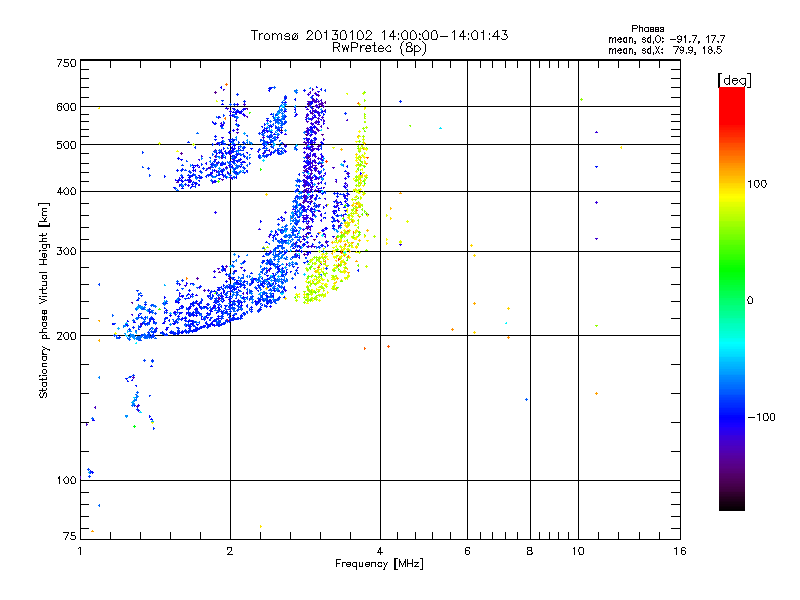Image resolution: width=800 pixels, height=600 pixels.
Task: Click the x-axis tick label '6'
Action: pyautogui.click(x=467, y=551)
